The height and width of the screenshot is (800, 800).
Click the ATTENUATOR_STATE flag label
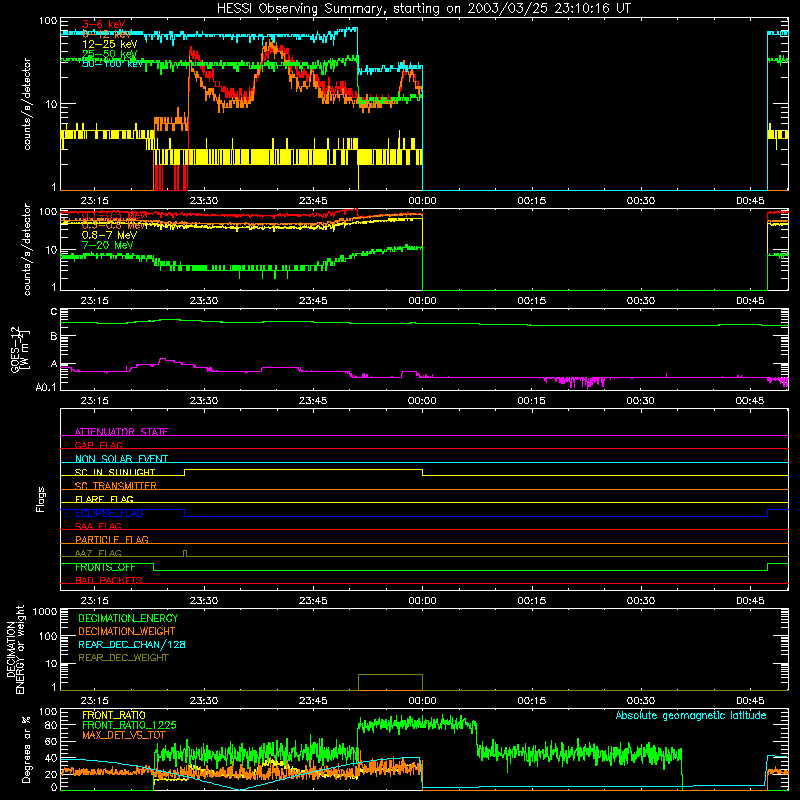click(121, 432)
